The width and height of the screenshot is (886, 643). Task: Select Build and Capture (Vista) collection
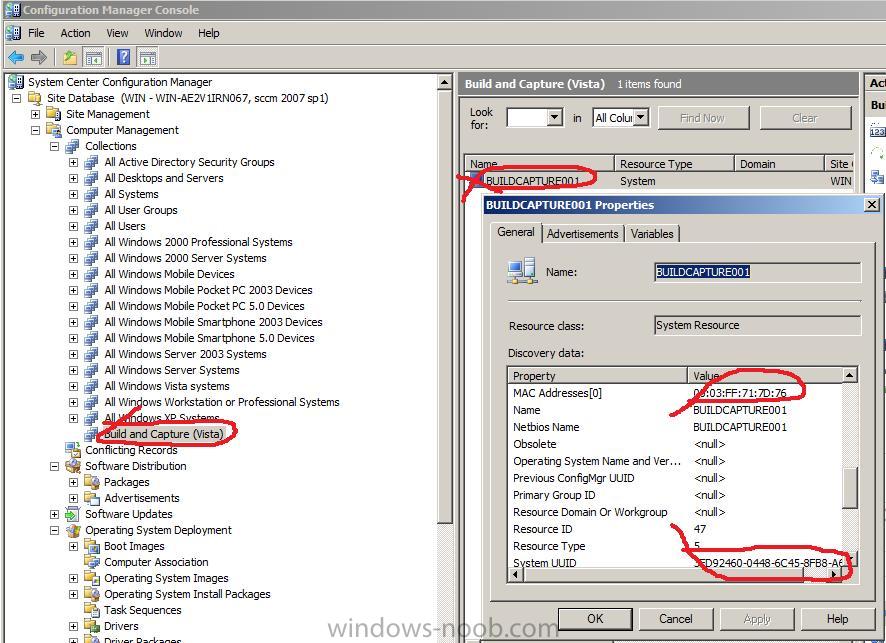click(164, 434)
